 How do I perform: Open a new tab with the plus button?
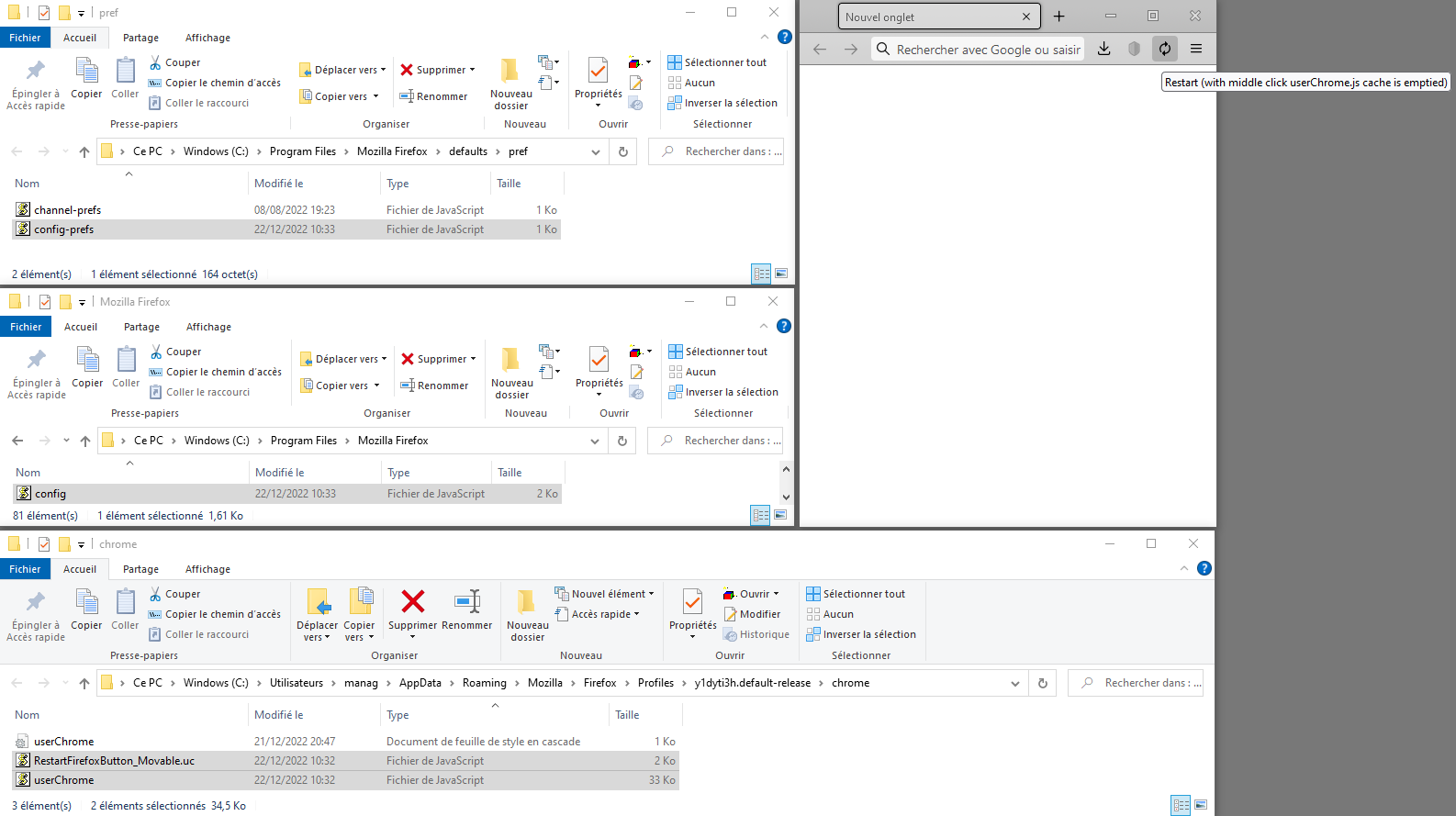coord(1058,17)
